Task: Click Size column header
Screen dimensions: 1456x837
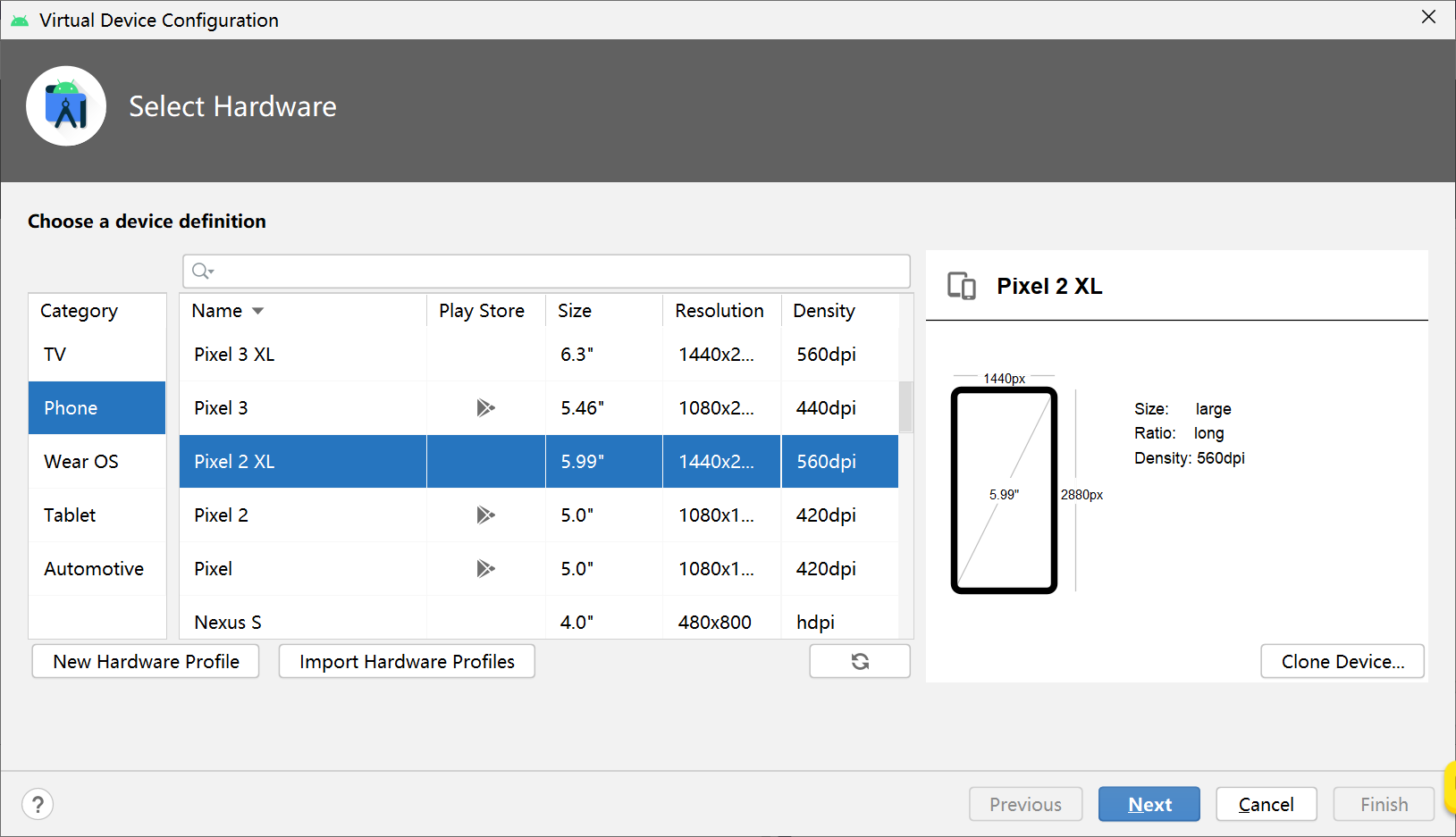Action: click(x=603, y=311)
